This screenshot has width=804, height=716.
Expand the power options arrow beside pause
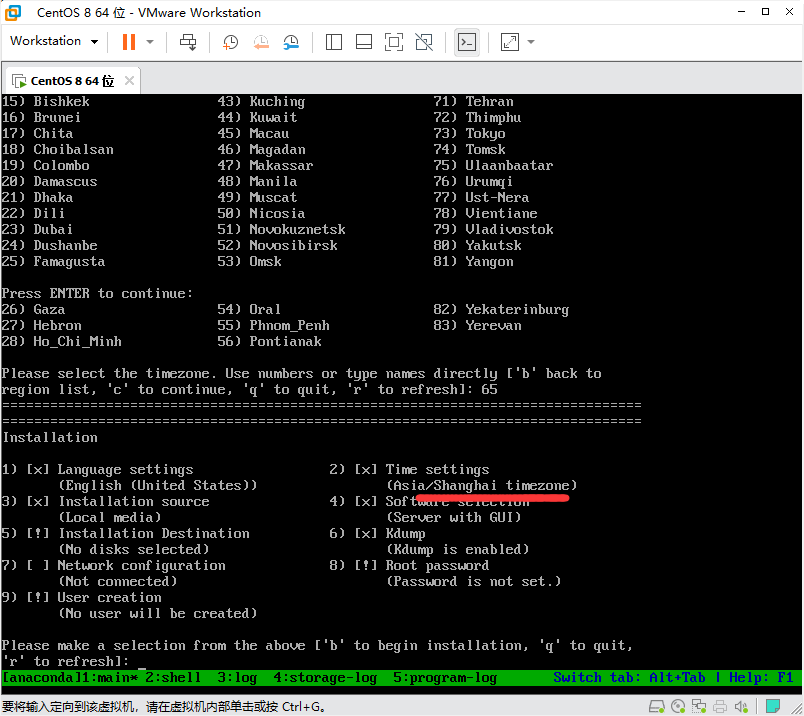tap(150, 42)
